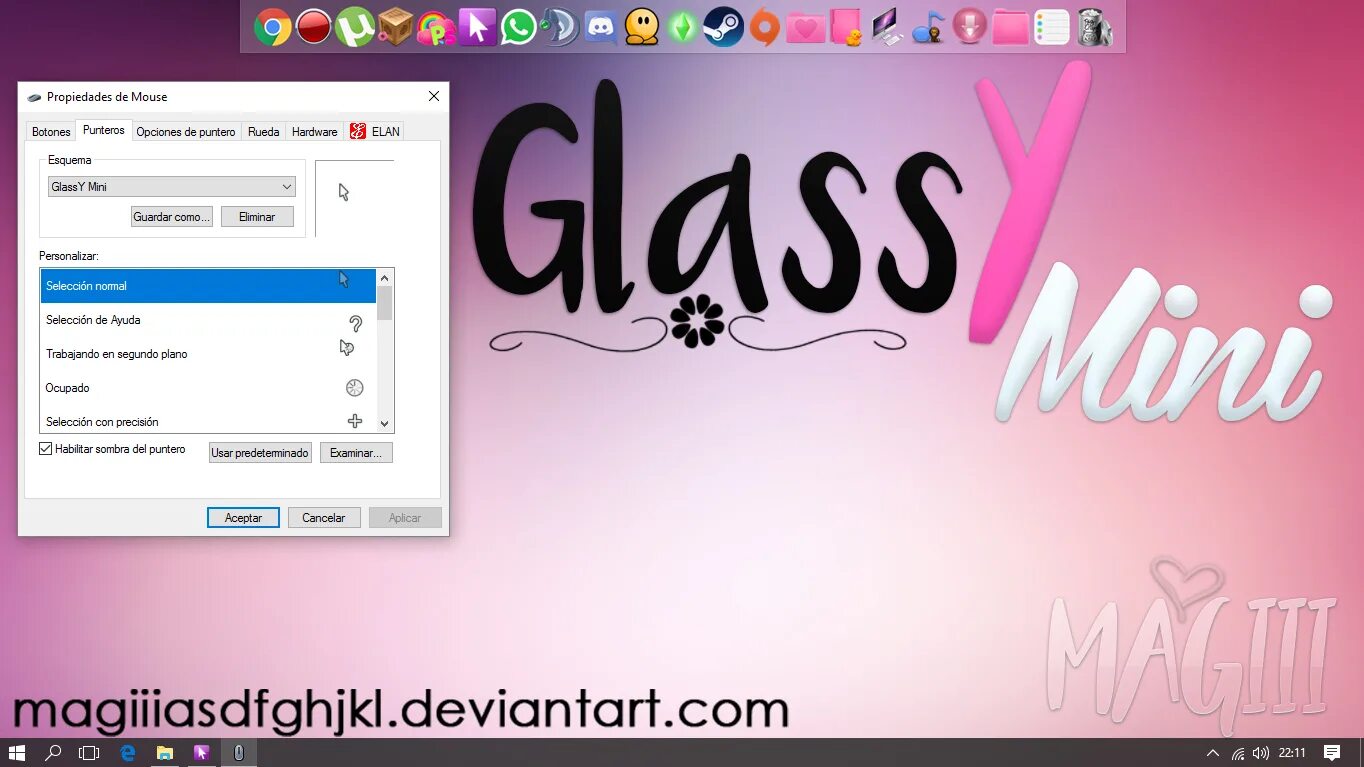Open Discord from the dock
This screenshot has height=767, width=1364.
click(x=600, y=27)
